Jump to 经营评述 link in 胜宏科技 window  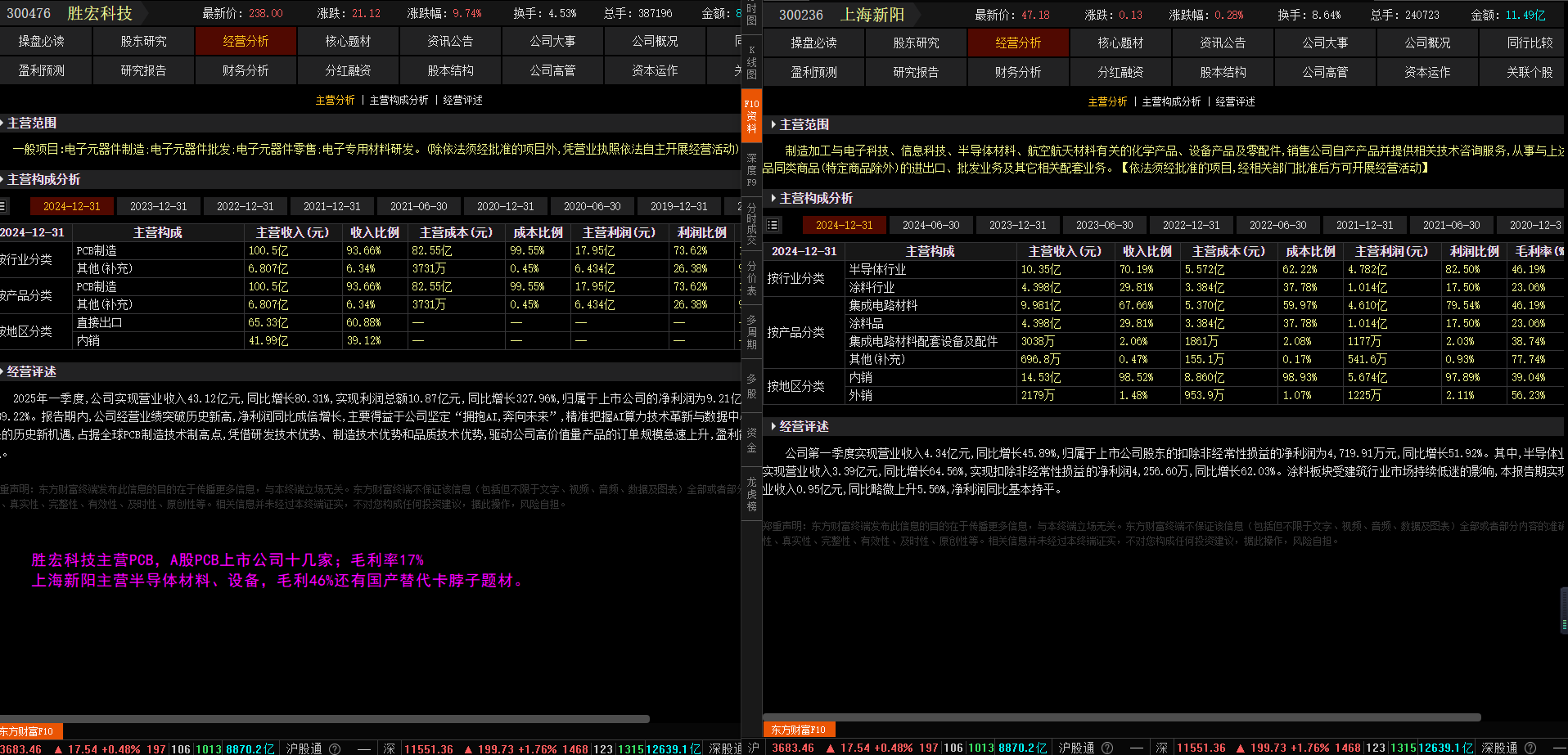point(462,100)
